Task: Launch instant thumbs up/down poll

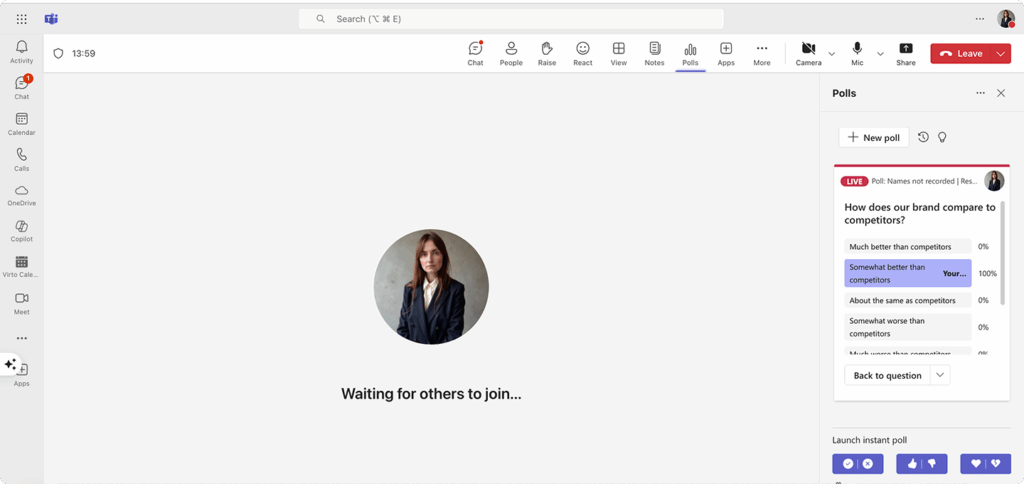Action: tap(921, 464)
